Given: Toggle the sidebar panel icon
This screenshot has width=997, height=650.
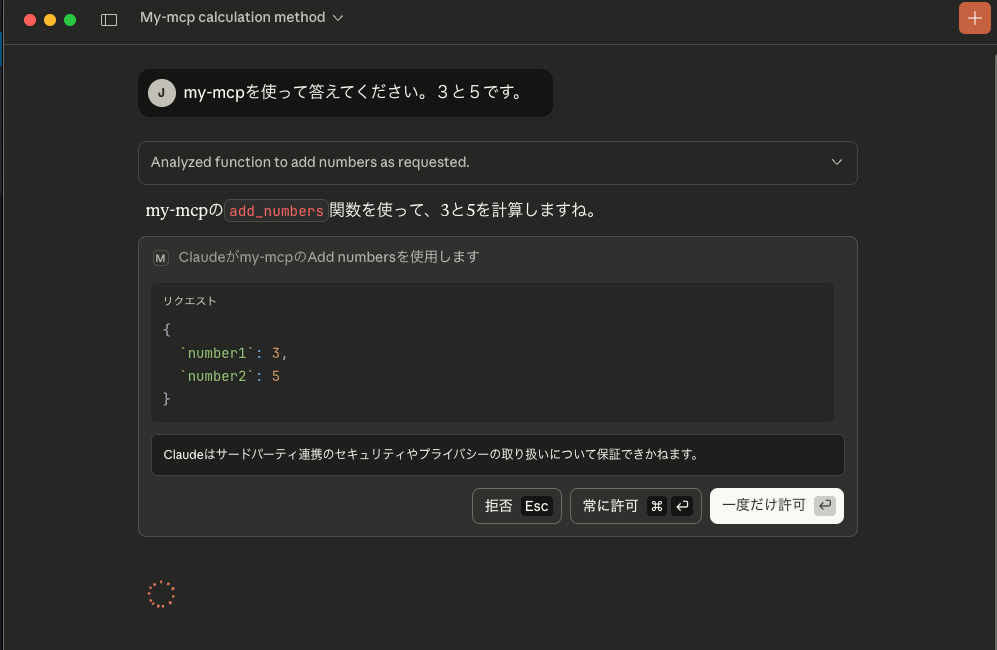Looking at the screenshot, I should point(109,19).
